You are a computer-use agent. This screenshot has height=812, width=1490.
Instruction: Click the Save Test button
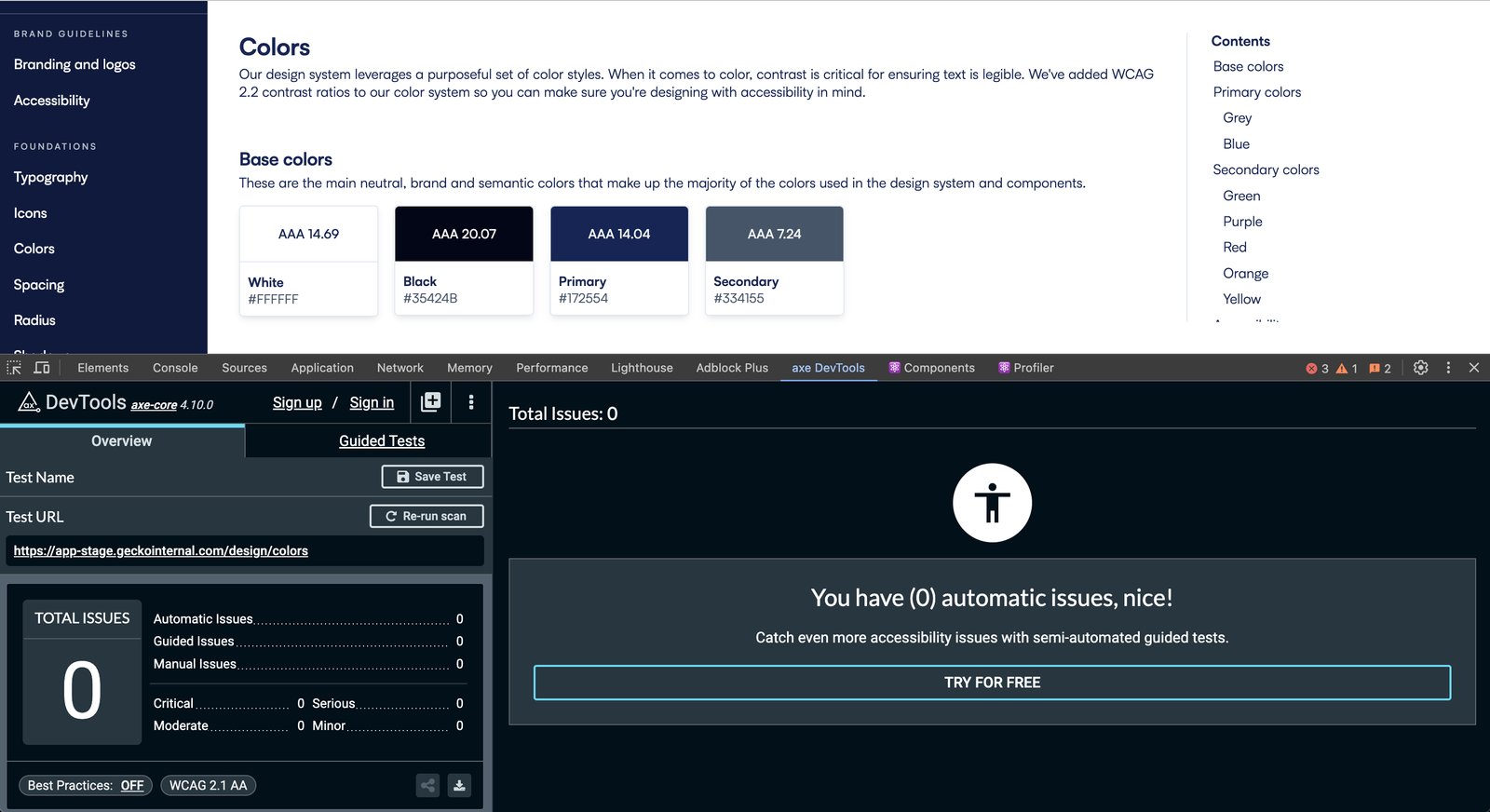pyautogui.click(x=432, y=477)
